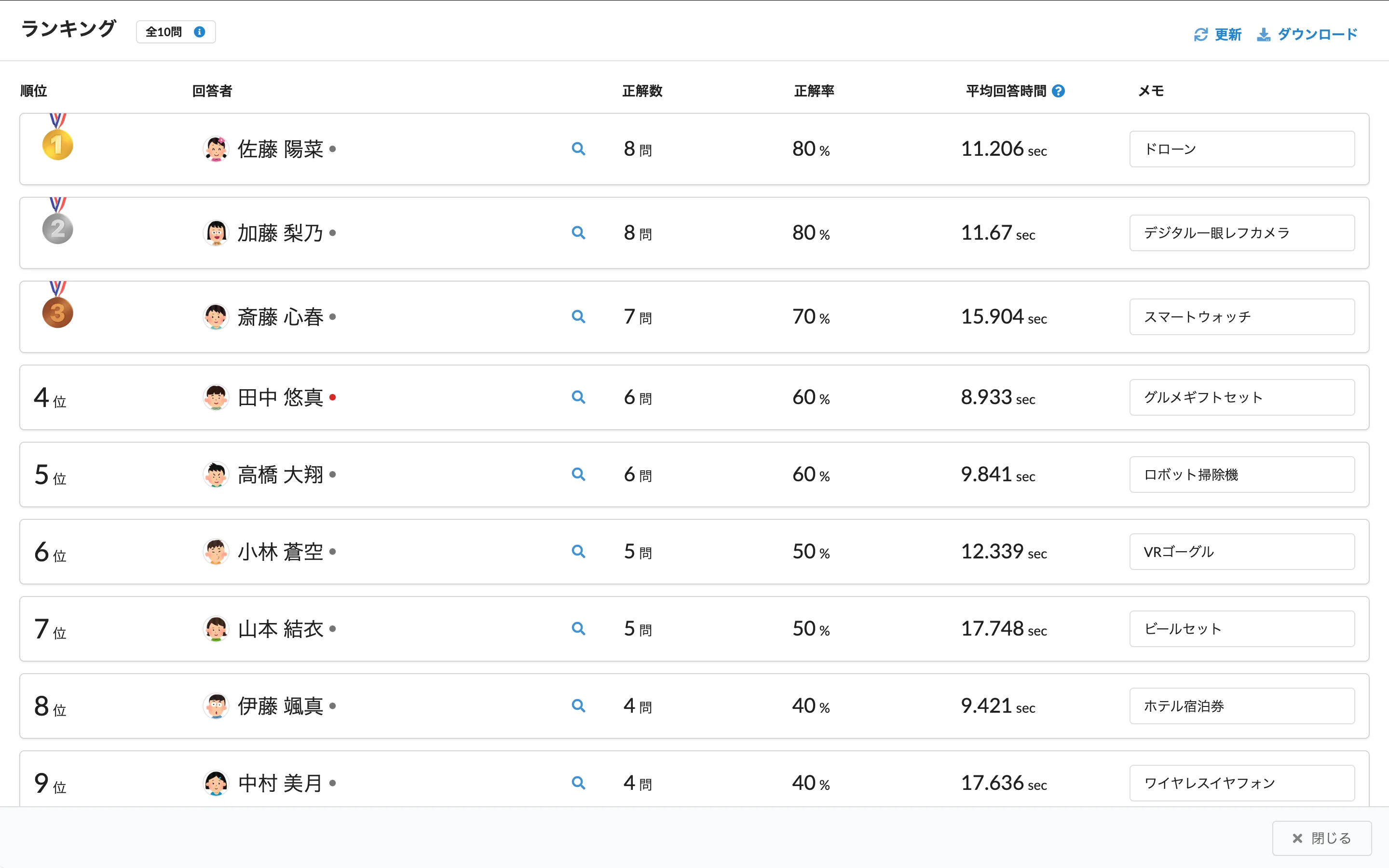Image resolution: width=1389 pixels, height=868 pixels.
Task: Click the memo field containing ドローン
Action: (x=1241, y=149)
